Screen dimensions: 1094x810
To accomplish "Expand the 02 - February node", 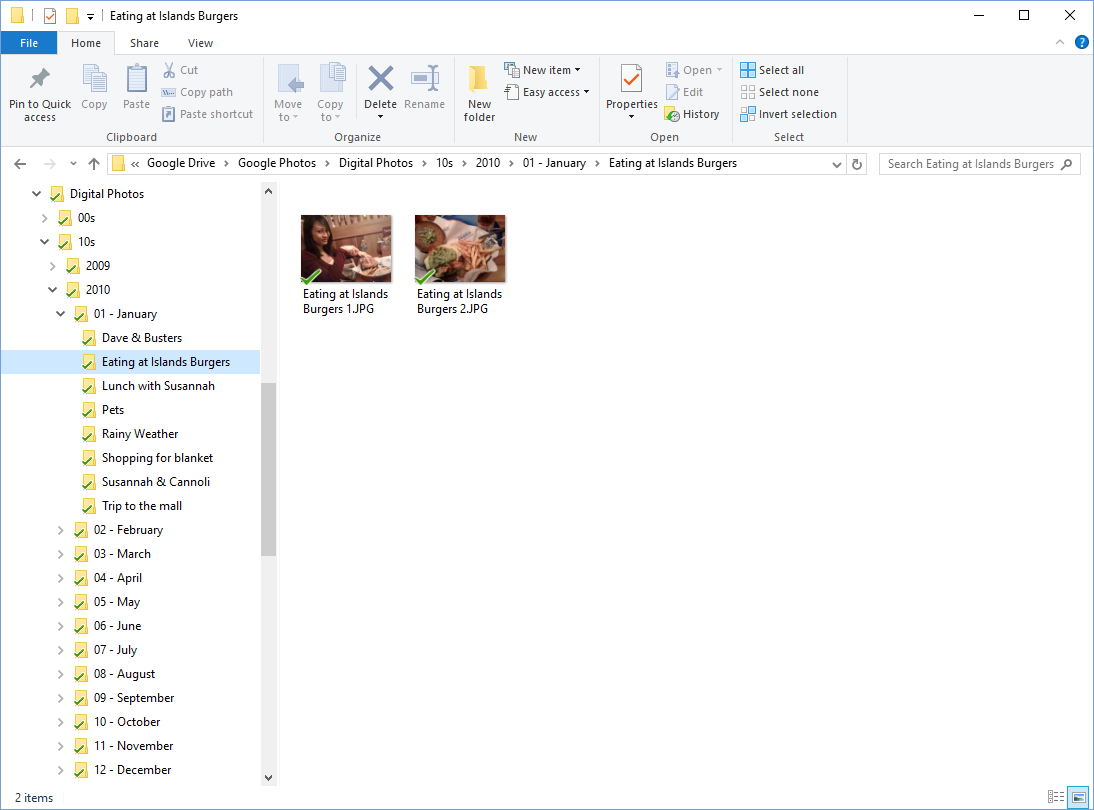I will [61, 530].
